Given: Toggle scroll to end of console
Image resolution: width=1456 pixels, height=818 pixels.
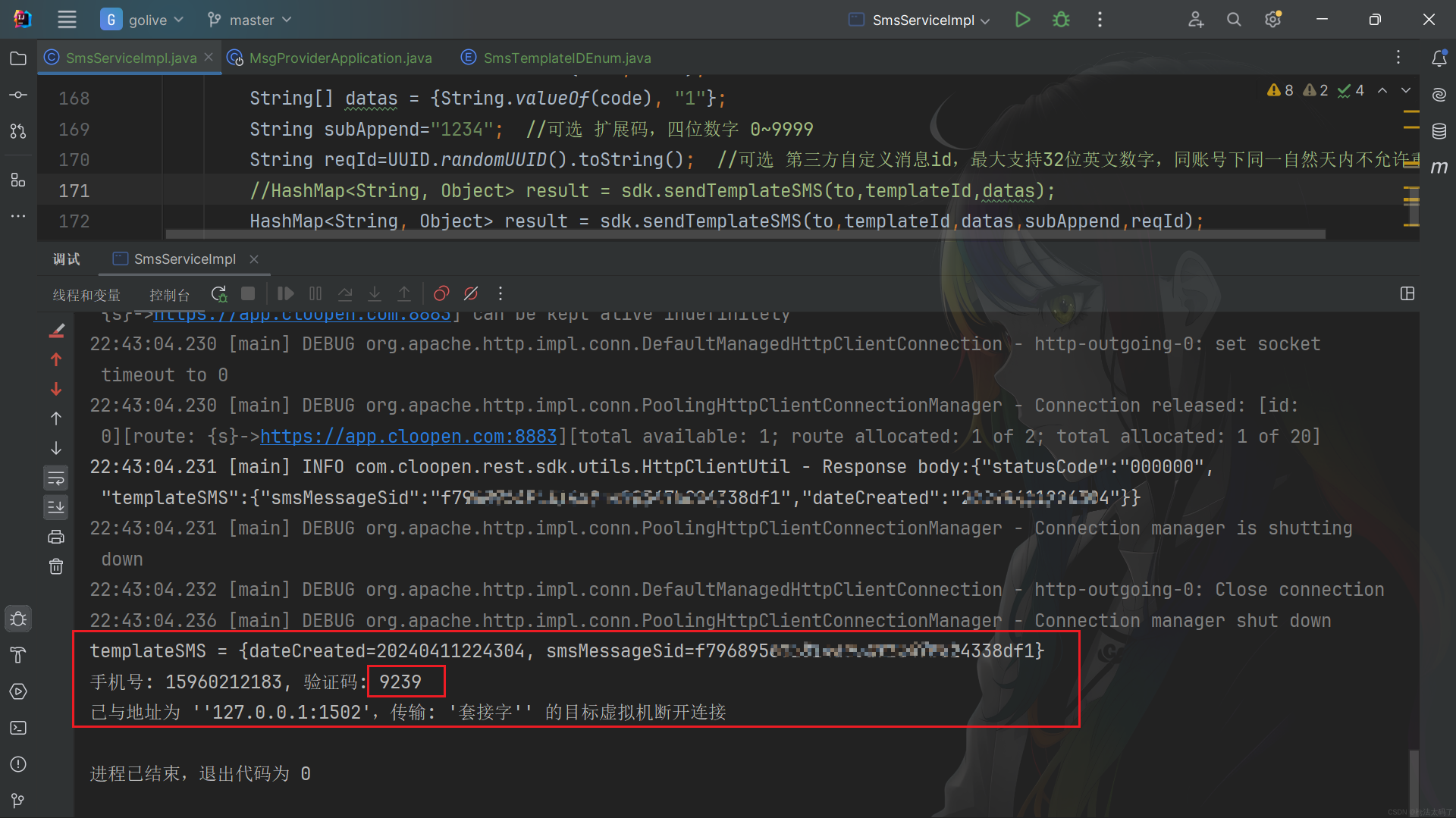Looking at the screenshot, I should (x=56, y=507).
